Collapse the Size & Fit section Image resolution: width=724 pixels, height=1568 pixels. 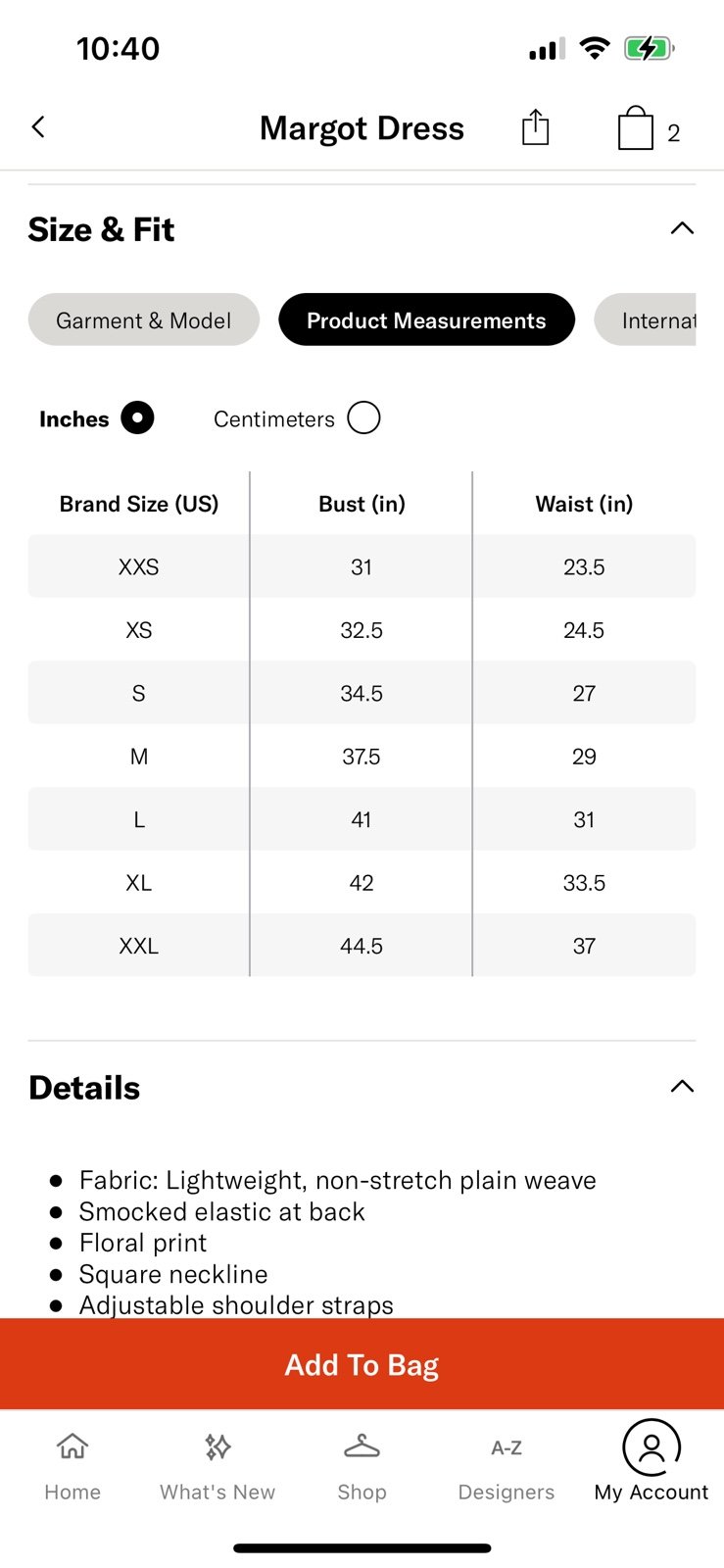[x=682, y=229]
